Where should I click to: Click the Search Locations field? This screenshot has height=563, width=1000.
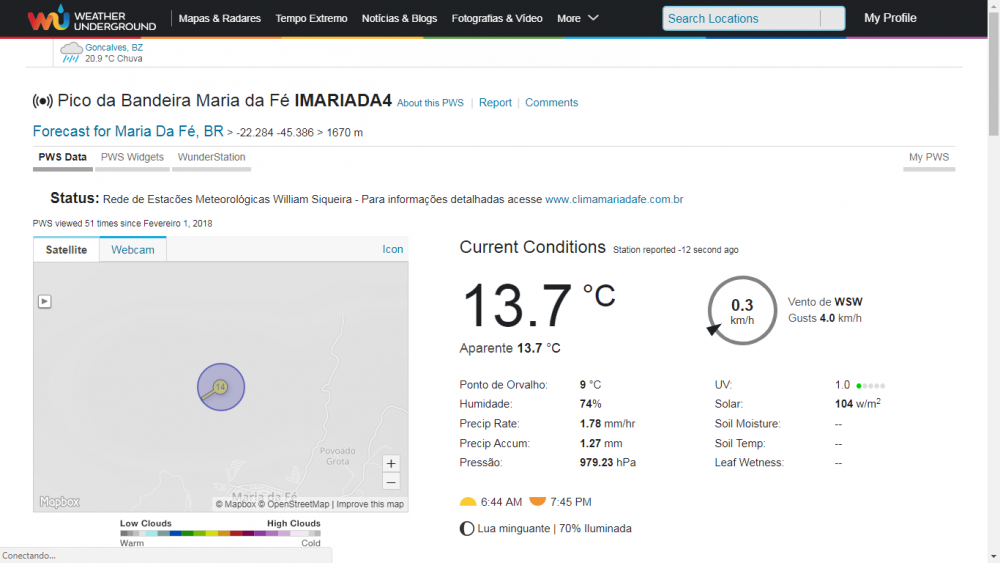click(741, 18)
